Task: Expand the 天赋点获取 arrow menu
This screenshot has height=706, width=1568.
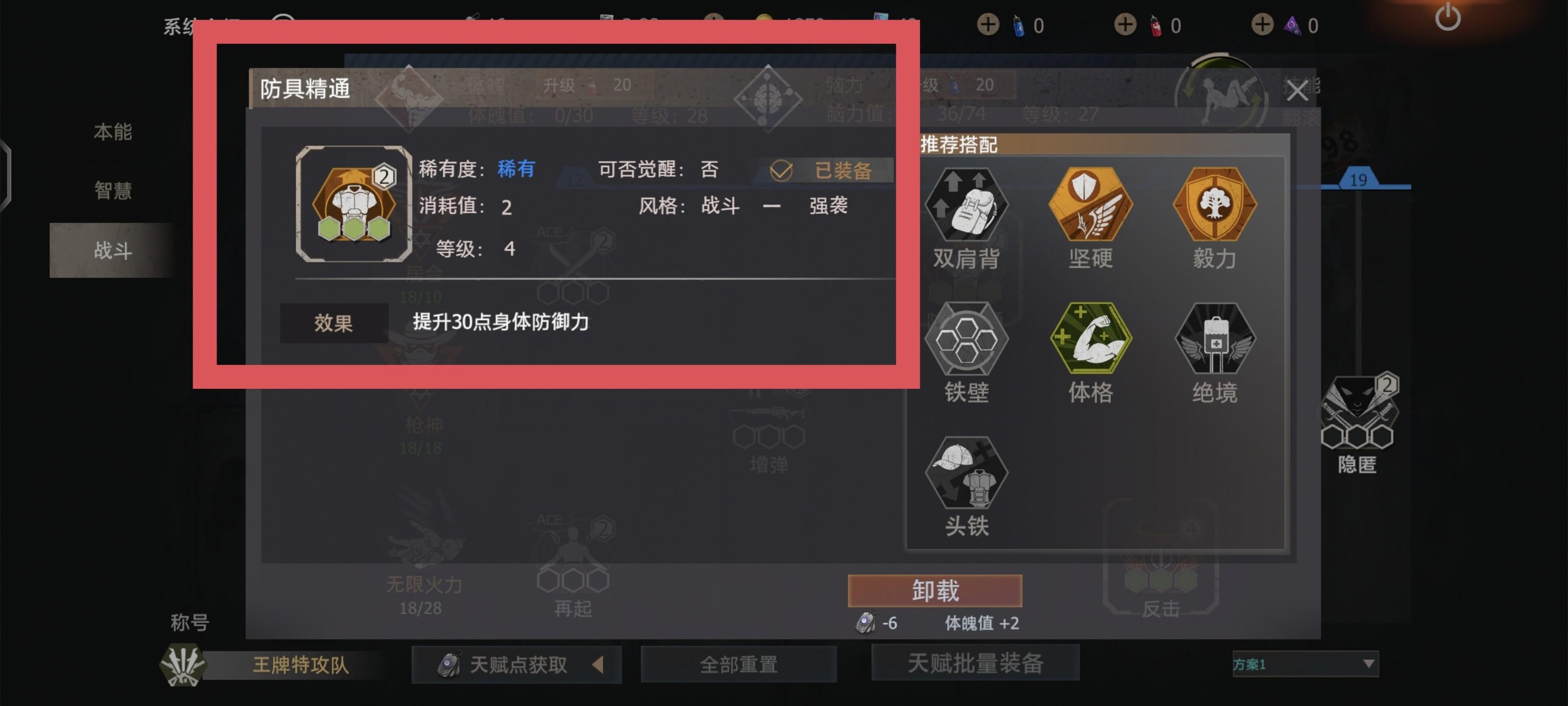Action: point(598,665)
